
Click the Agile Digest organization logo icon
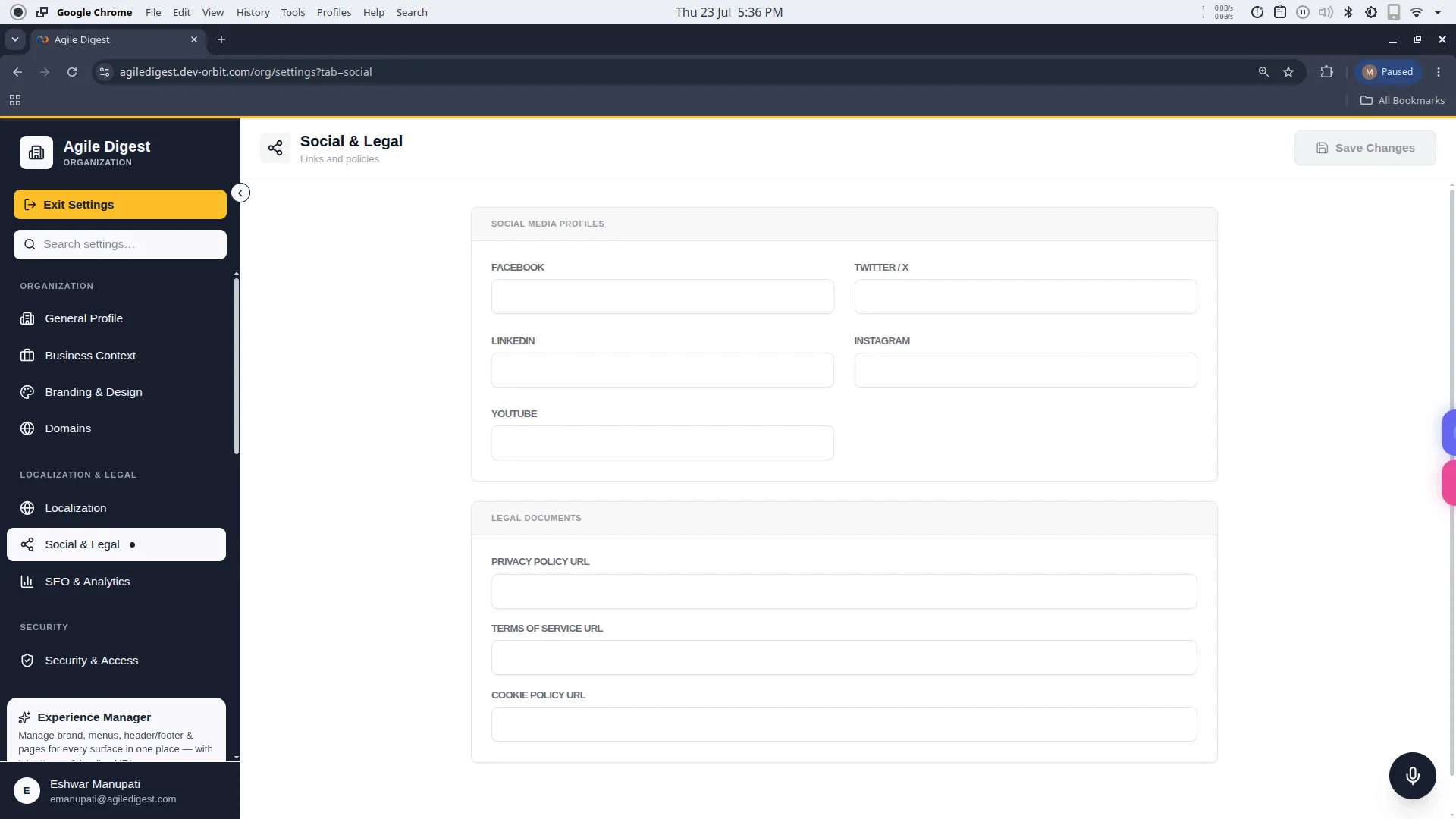[36, 152]
